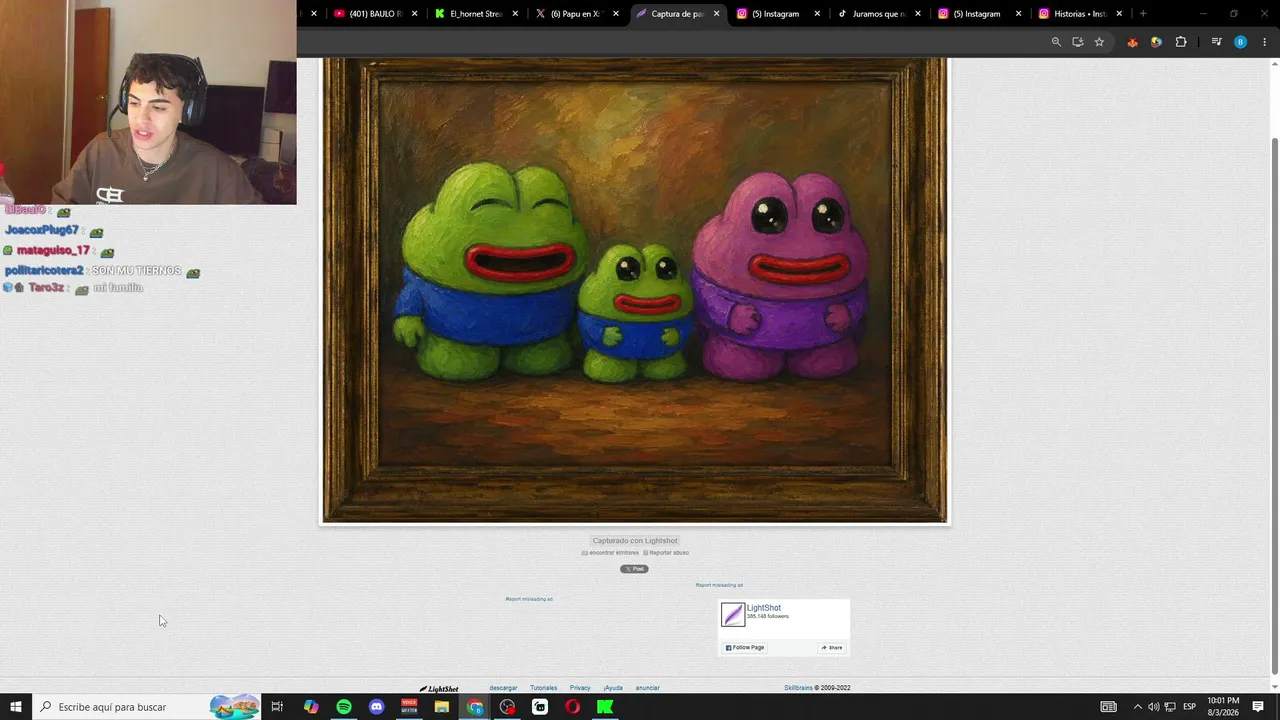This screenshot has height=720, width=1280.
Task: Click the Escribe aquí para buscar search box
Action: pyautogui.click(x=147, y=707)
